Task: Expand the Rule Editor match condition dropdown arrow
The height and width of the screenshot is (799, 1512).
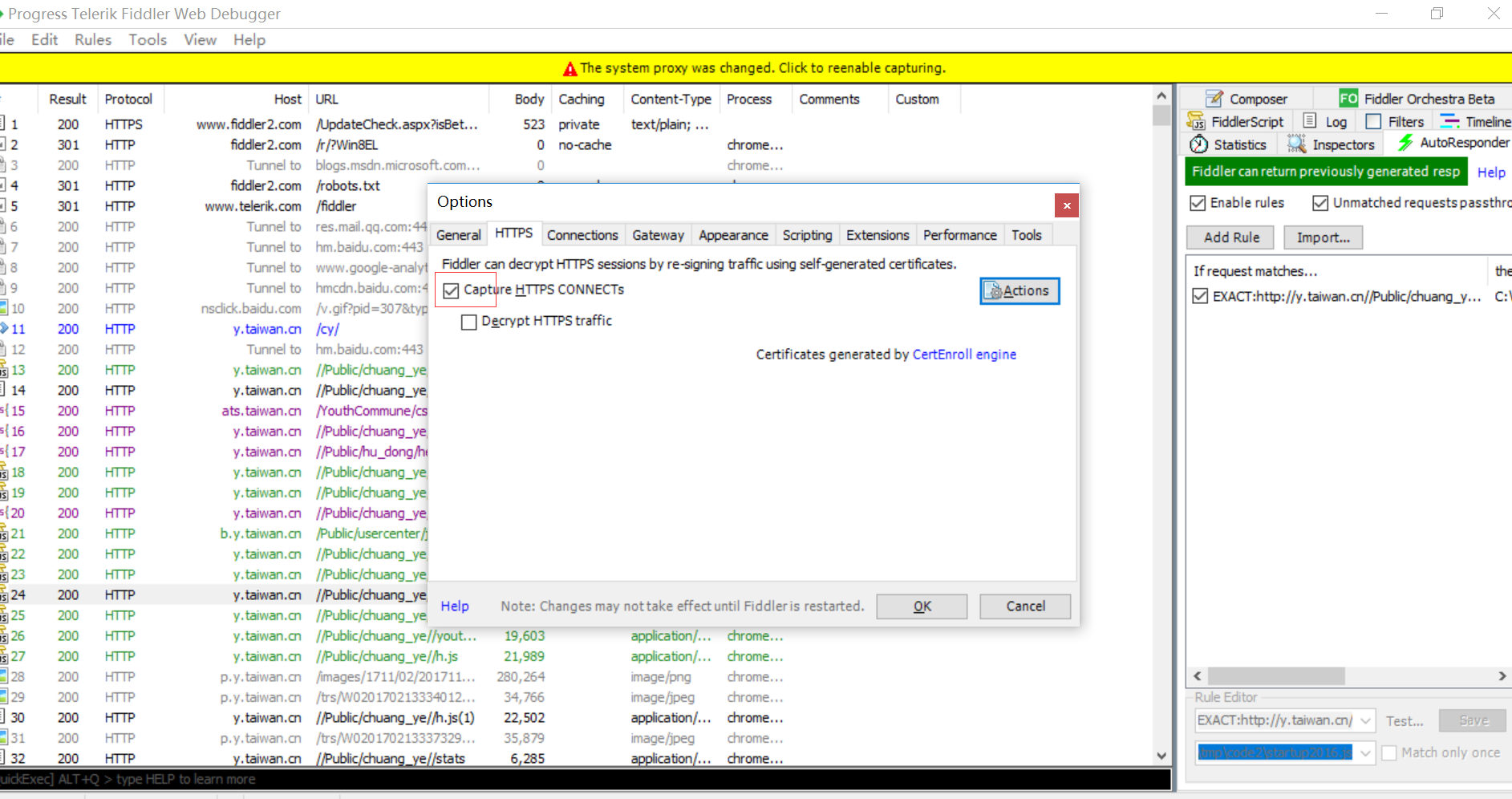Action: coord(1366,720)
